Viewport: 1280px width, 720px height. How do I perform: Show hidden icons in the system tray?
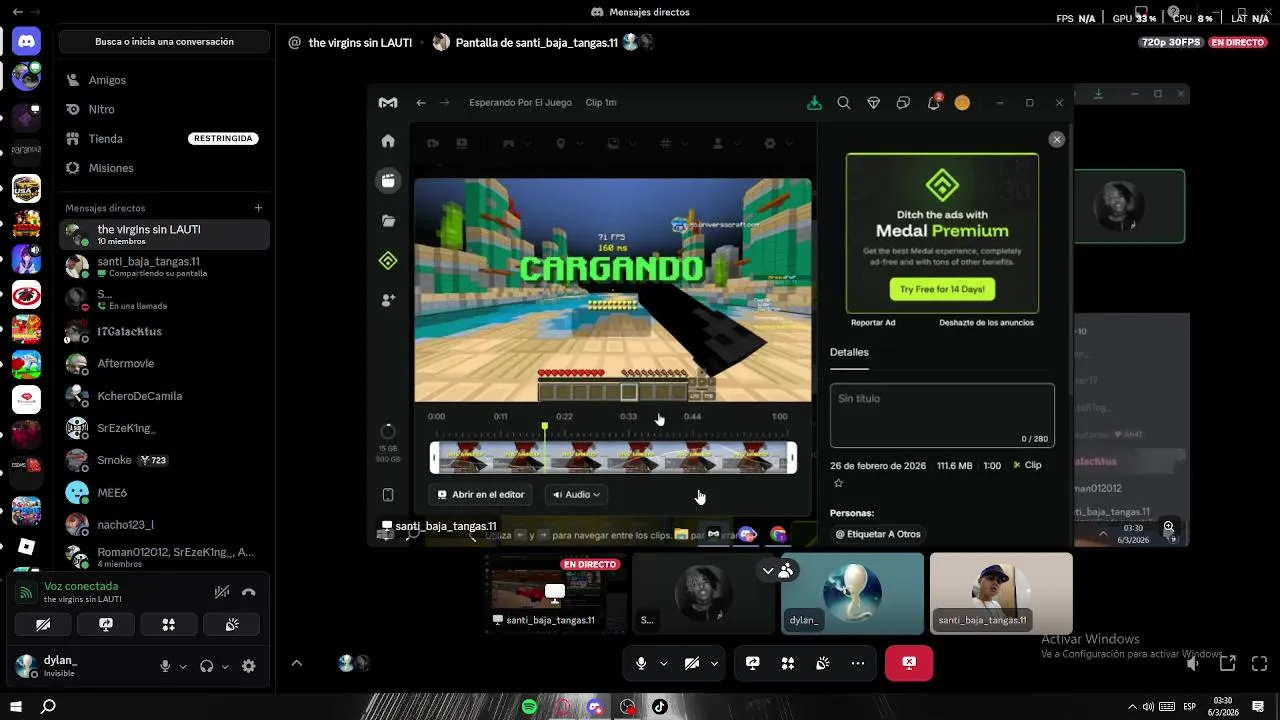point(1132,707)
